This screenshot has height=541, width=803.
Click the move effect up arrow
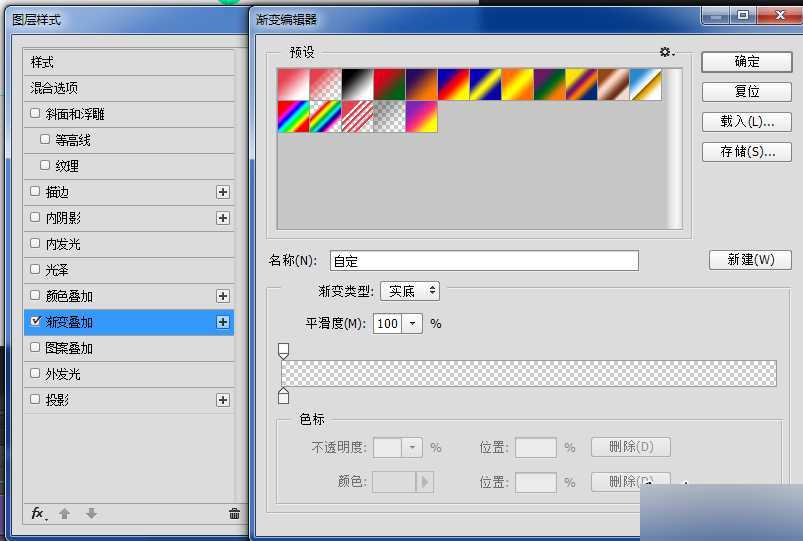pos(65,513)
